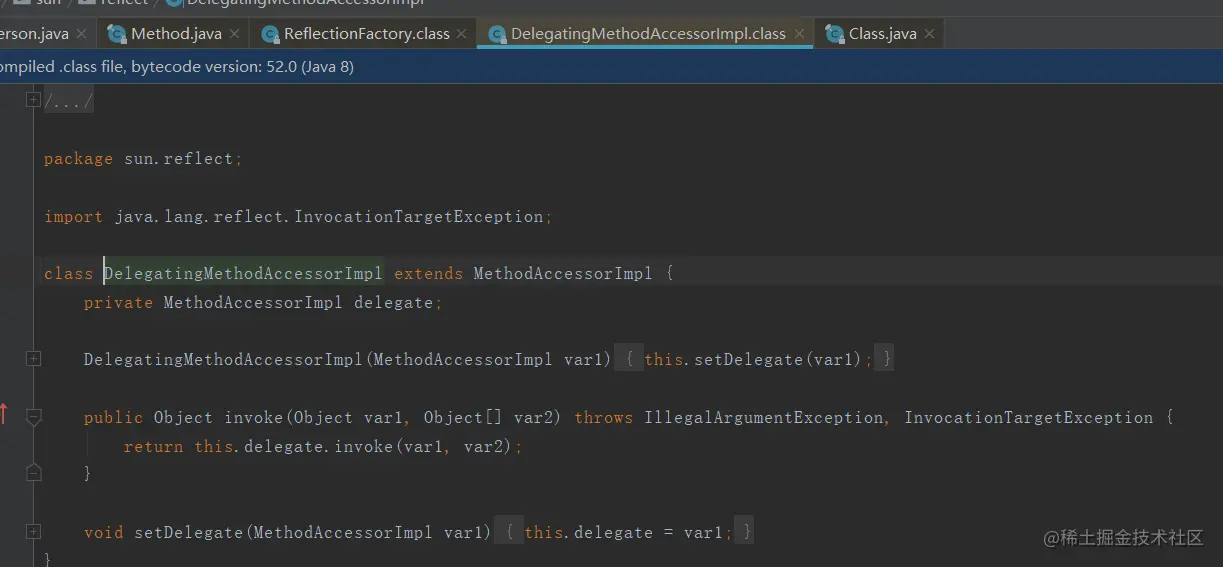Click the InvocationTargetException import statement
The width and height of the screenshot is (1223, 567).
pyautogui.click(x=298, y=216)
